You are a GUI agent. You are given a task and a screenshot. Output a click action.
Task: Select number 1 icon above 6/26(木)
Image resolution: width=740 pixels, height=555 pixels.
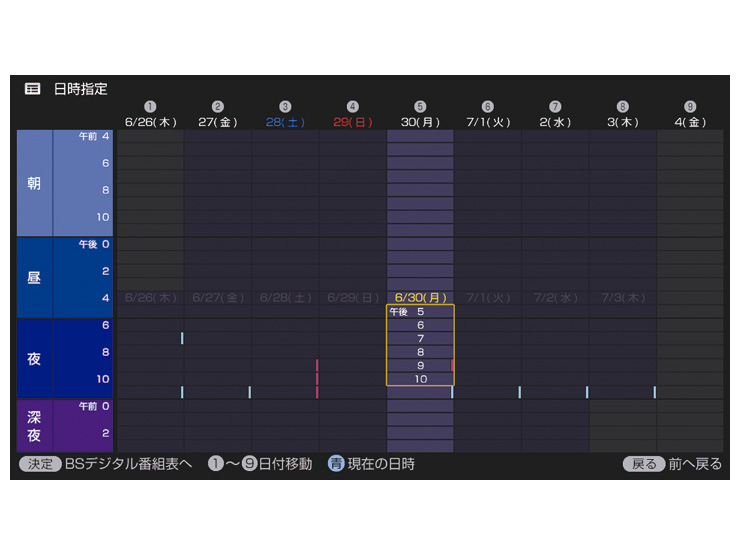(x=150, y=107)
